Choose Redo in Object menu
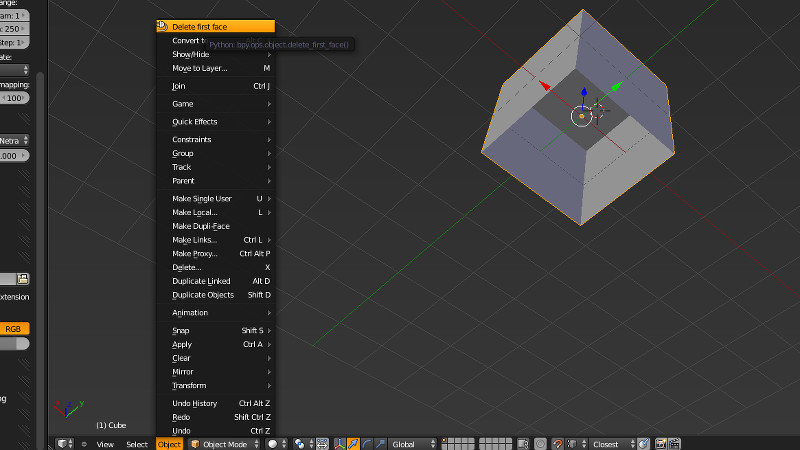This screenshot has width=800, height=450. (215, 417)
